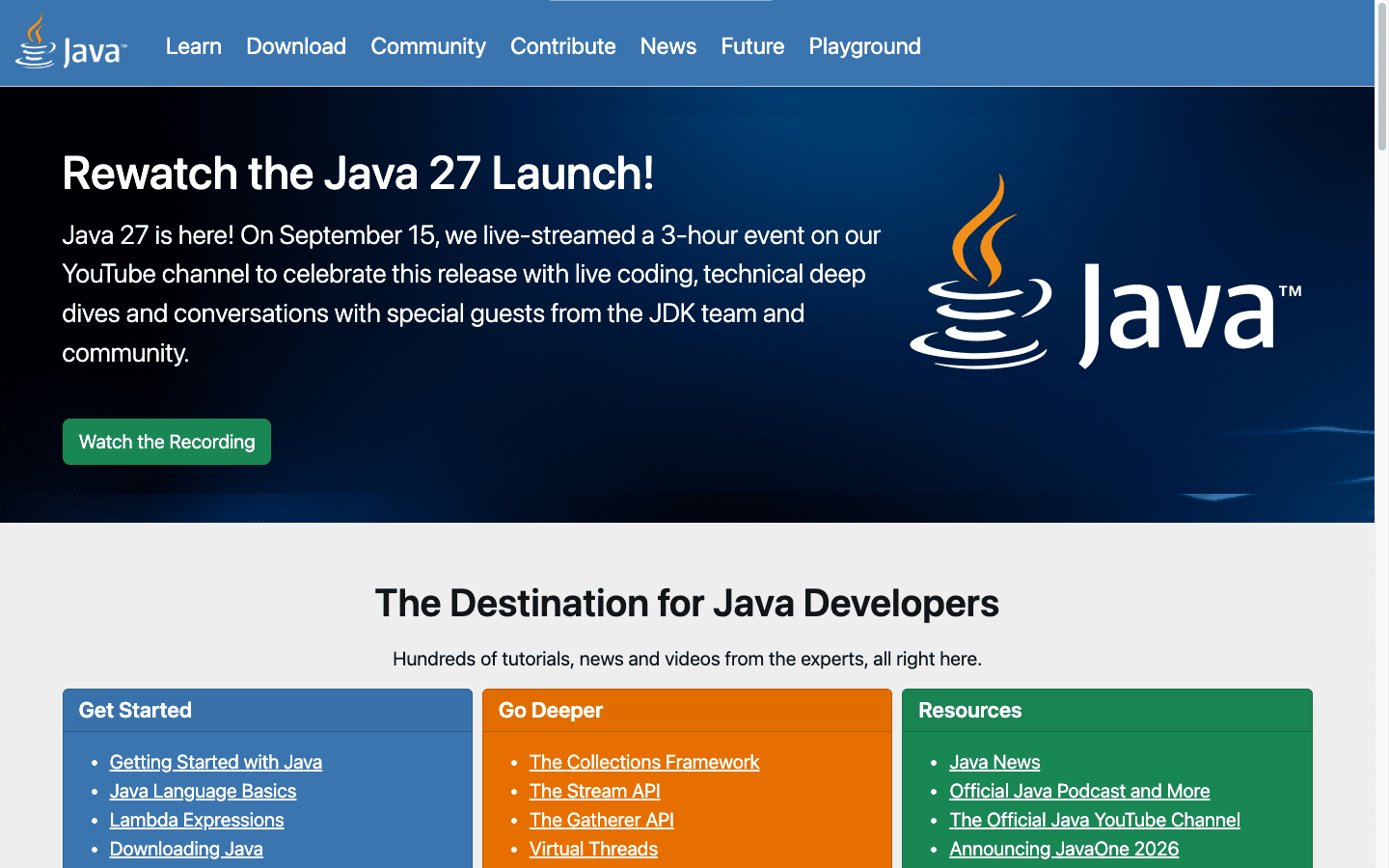Open the News nav item
Image resolution: width=1389 pixels, height=868 pixels.
668,46
